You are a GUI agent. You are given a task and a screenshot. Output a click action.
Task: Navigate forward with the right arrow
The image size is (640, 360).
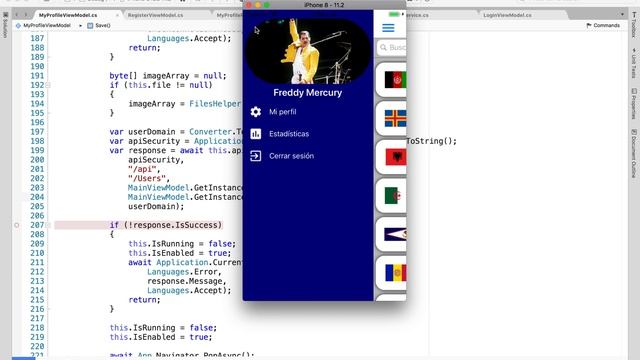[25, 15]
